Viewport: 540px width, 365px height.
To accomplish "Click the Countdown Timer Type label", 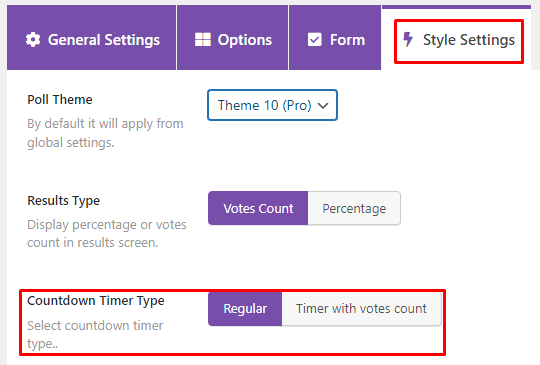I will point(96,301).
